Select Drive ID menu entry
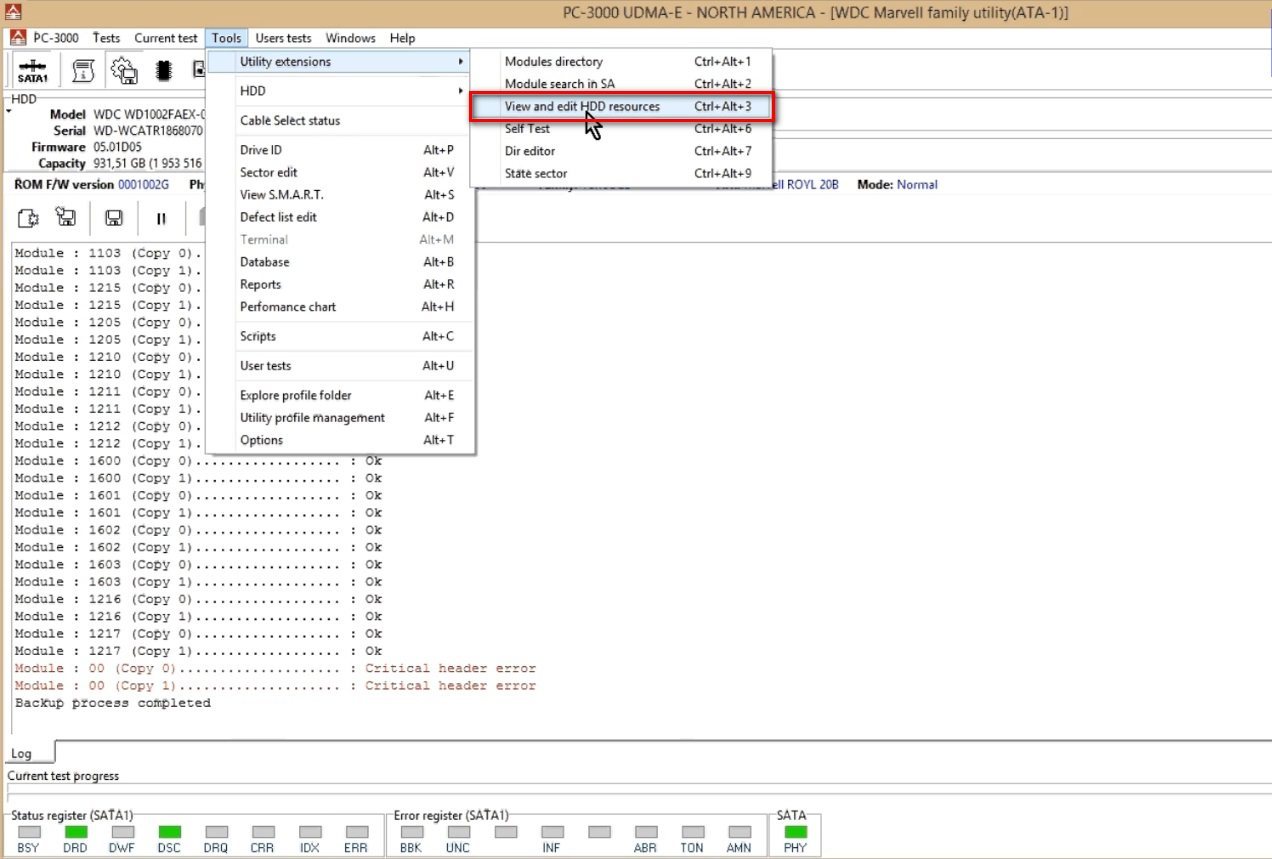The image size is (1272, 859). pos(339,150)
